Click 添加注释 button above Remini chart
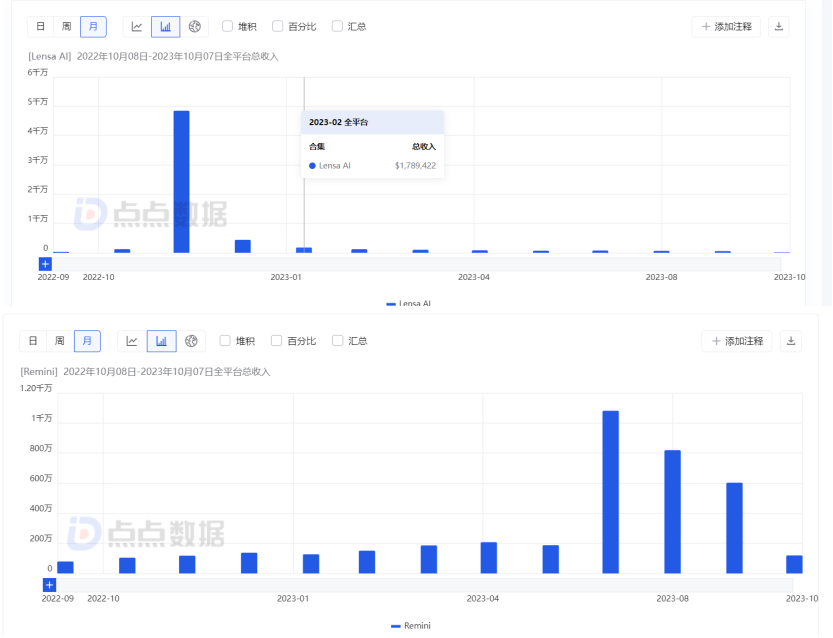Image resolution: width=833 pixels, height=638 pixels. (736, 341)
